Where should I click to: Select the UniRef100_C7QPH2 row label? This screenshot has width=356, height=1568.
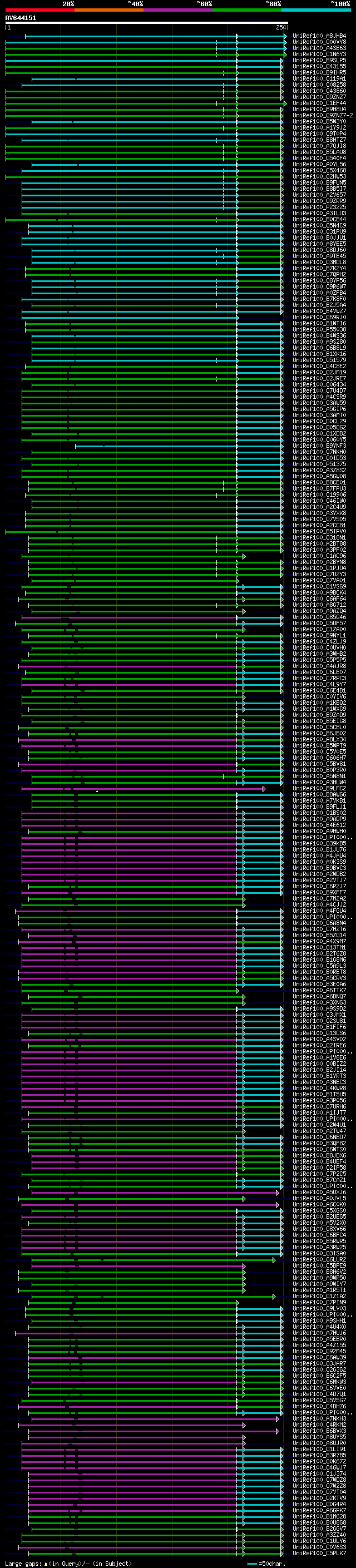[319, 275]
